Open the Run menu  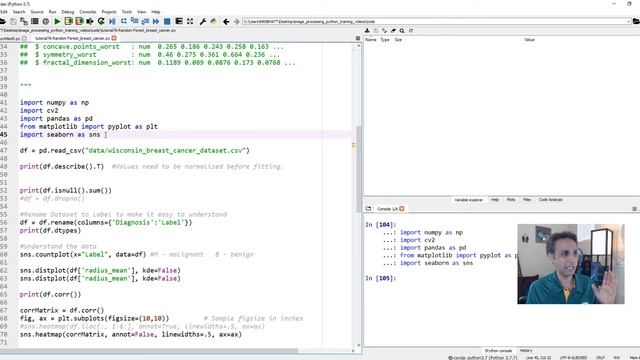[x=52, y=12]
